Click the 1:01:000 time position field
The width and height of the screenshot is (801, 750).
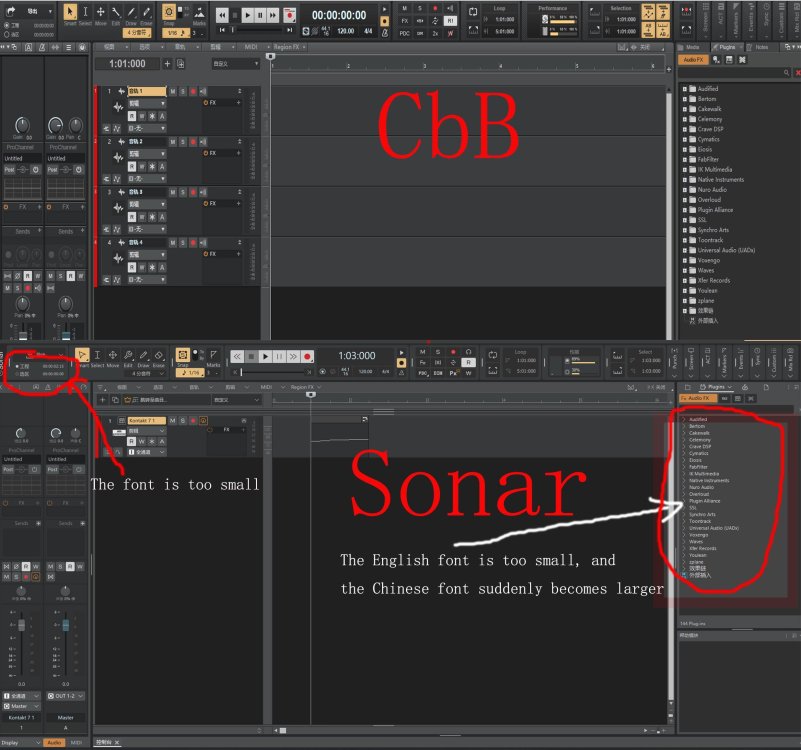click(x=127, y=64)
